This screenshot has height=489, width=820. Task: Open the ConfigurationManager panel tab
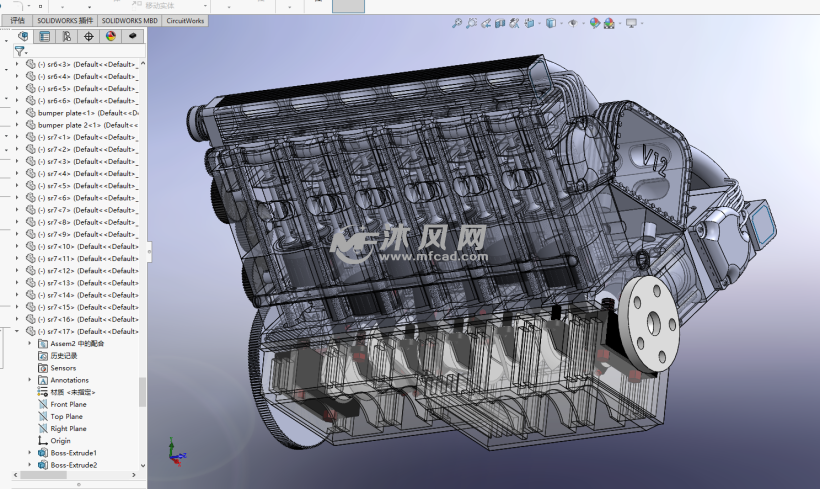[66, 36]
